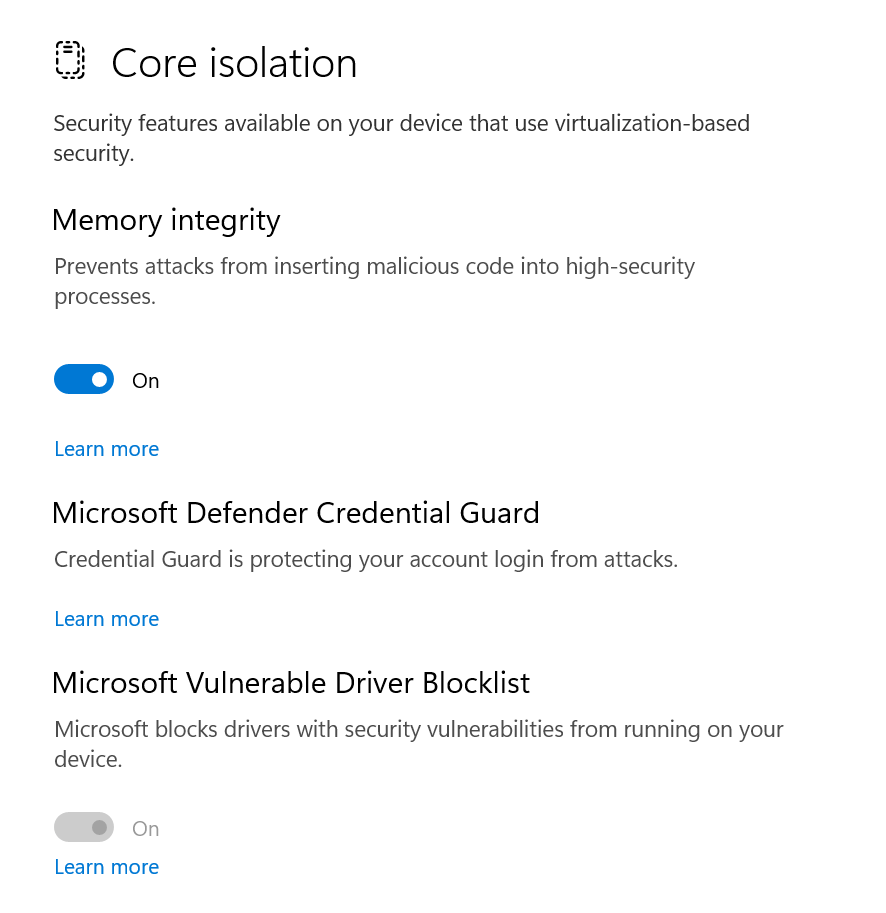Click the greyed On label beside the Blocklist toggle
Image resolution: width=886 pixels, height=913 pixels.
click(146, 829)
